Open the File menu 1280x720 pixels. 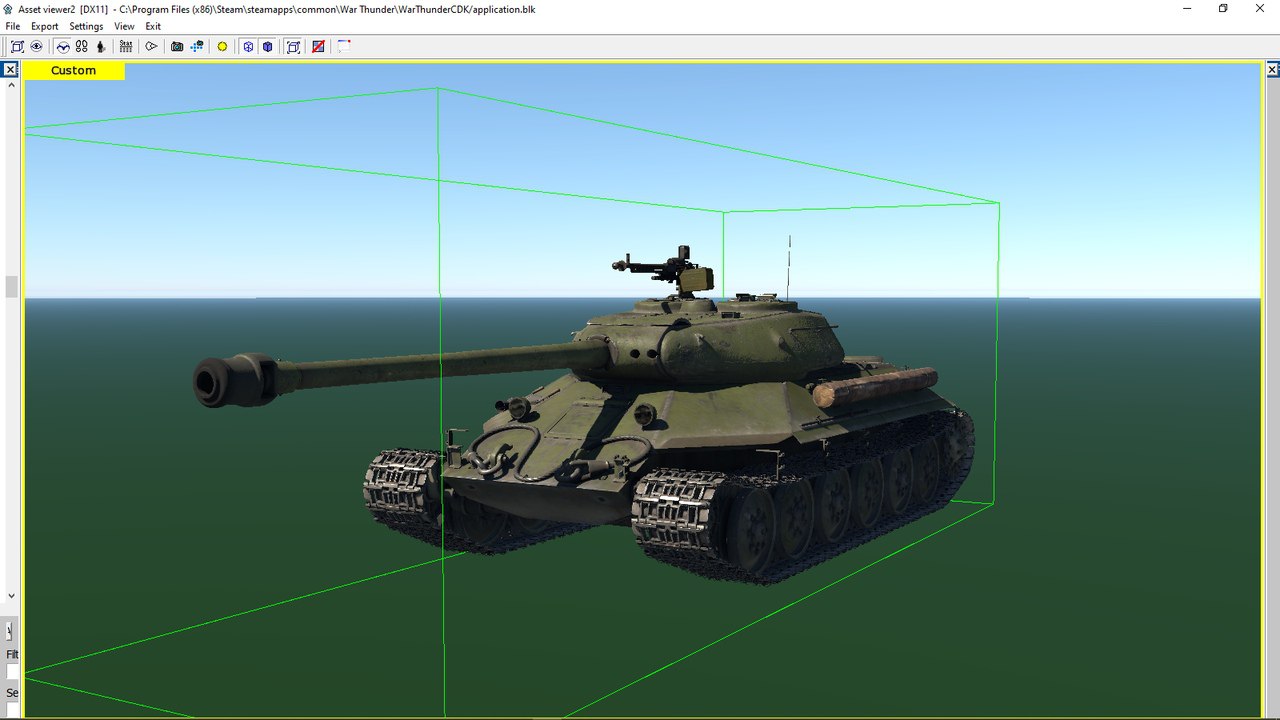coord(13,26)
